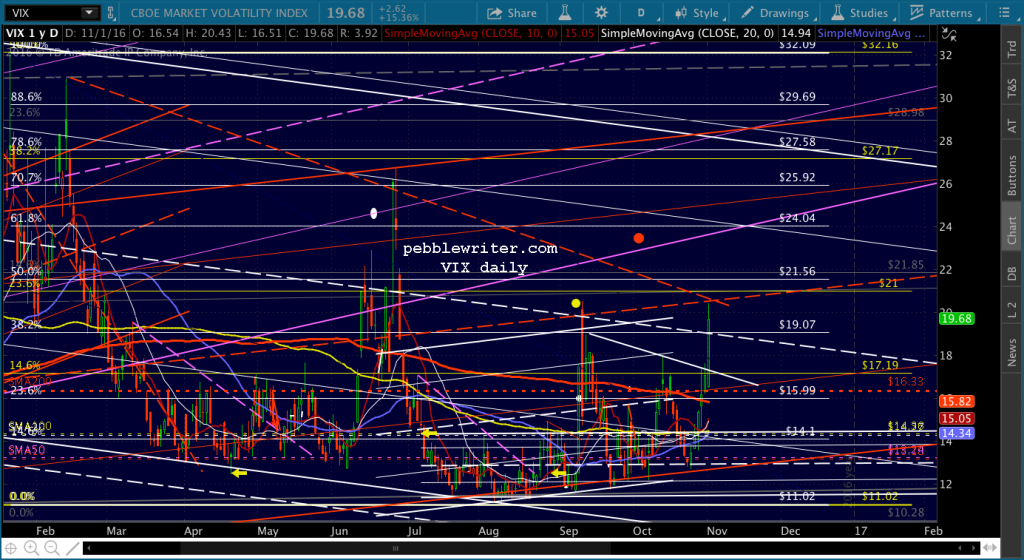Click the Share button
Viewport: 1024px width, 560px height.
[512, 13]
